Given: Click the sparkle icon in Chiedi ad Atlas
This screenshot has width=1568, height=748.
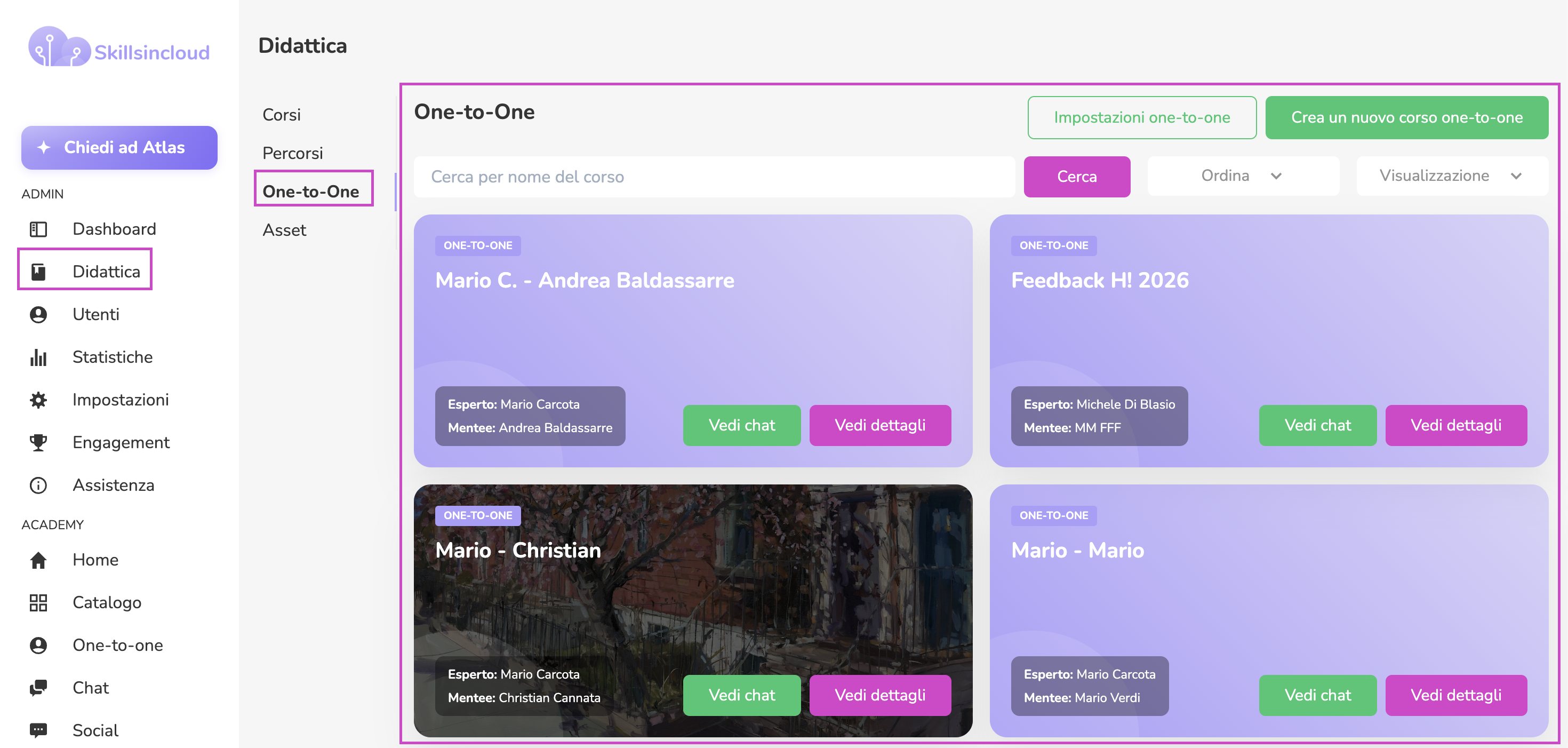Looking at the screenshot, I should 44,147.
